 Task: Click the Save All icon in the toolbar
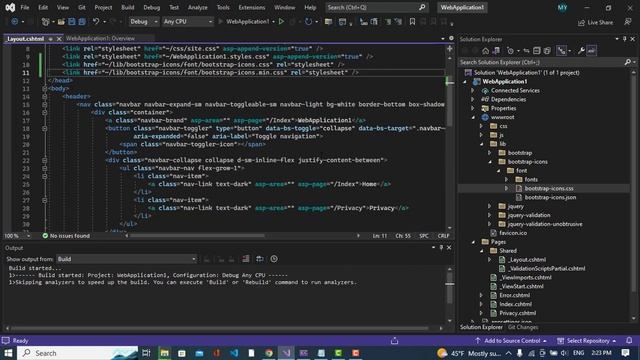82,22
